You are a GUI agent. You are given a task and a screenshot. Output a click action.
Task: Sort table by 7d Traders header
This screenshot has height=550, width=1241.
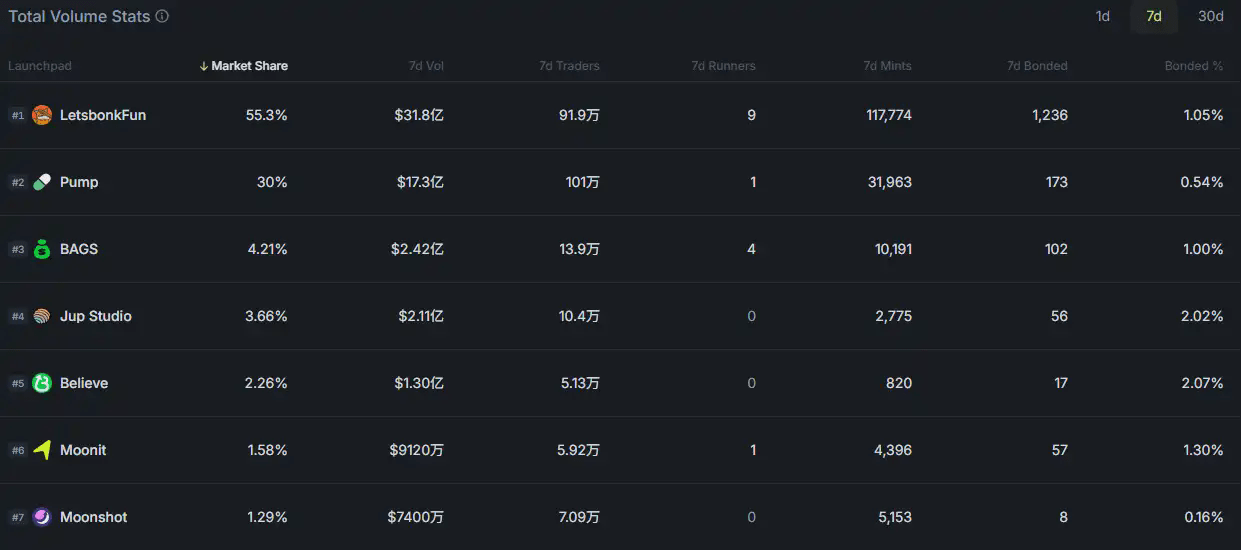pos(569,66)
